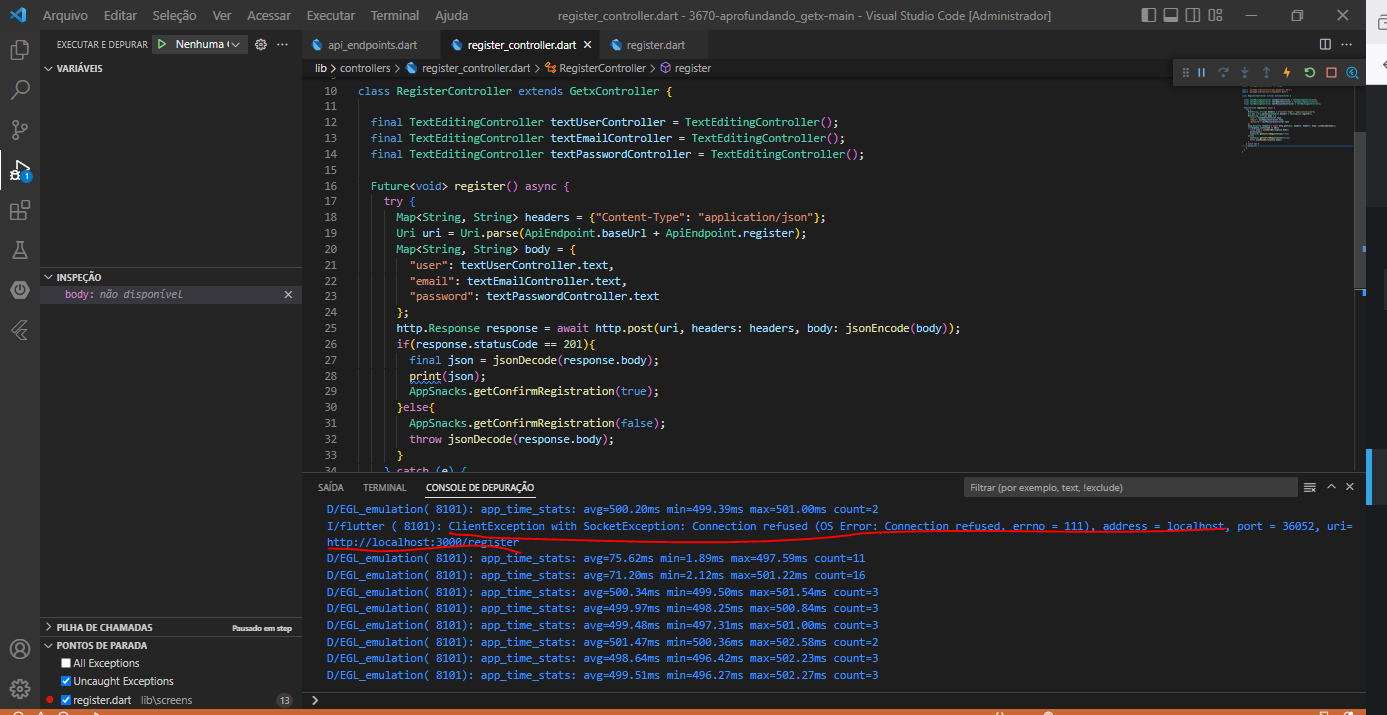
Task: Open the http://localhost:3000/register link
Action: coord(422,542)
